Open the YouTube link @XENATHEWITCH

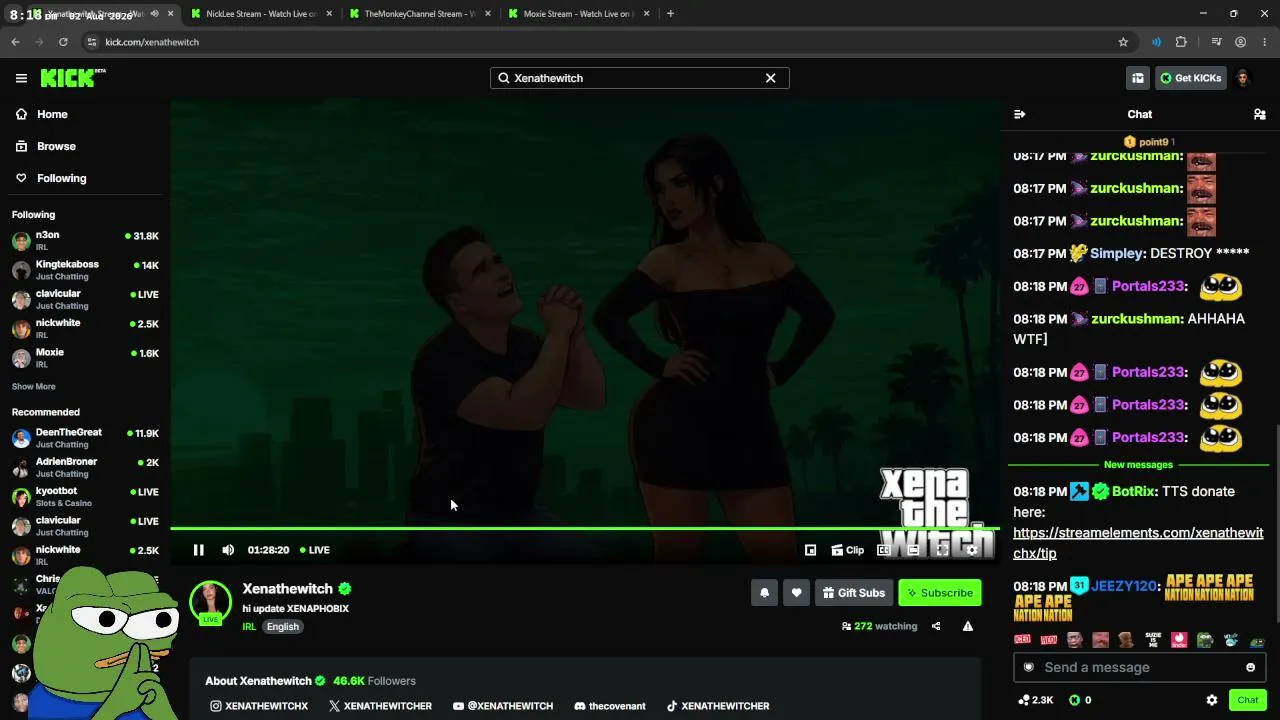(x=502, y=706)
